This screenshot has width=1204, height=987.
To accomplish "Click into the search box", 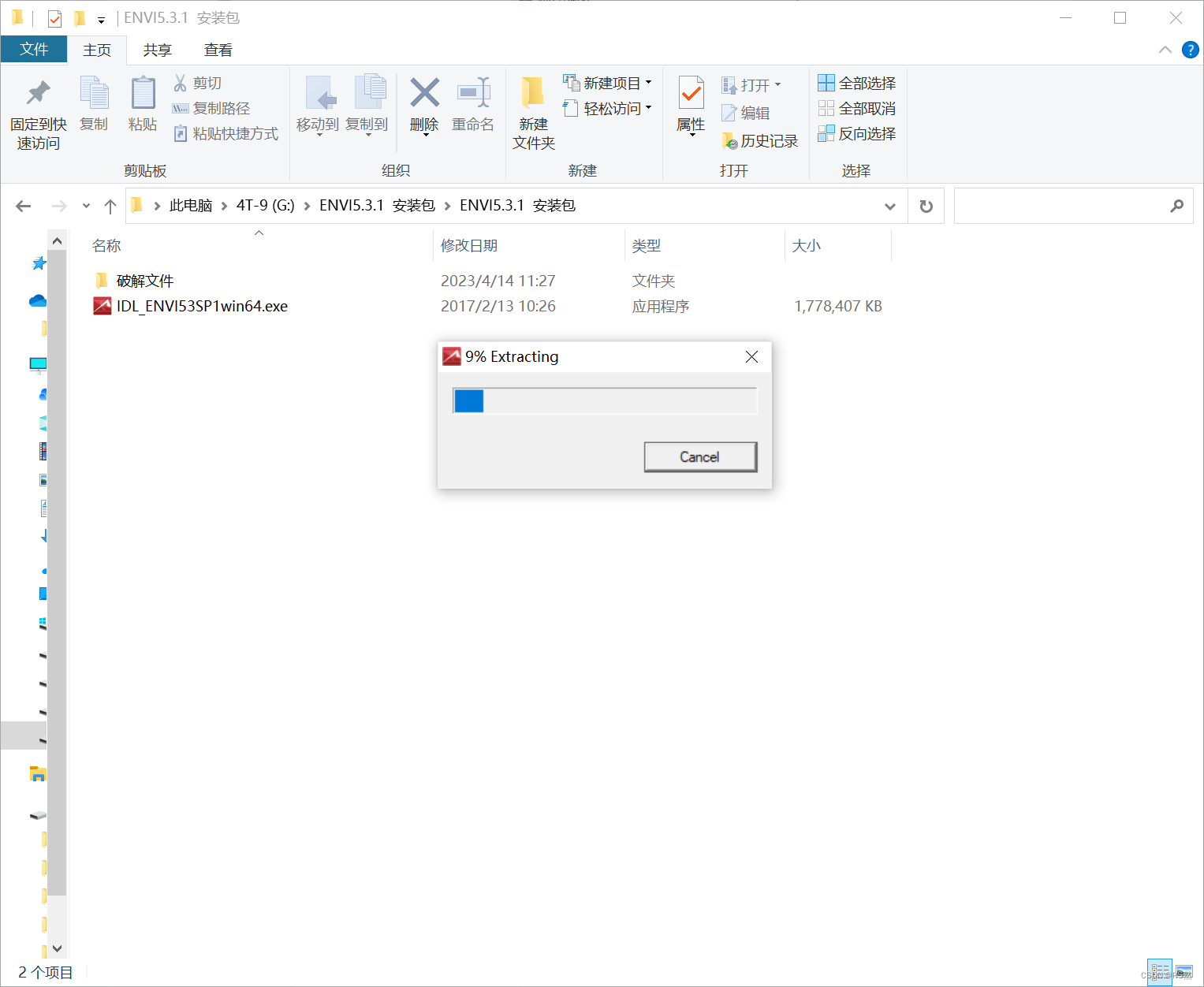I will point(1060,206).
